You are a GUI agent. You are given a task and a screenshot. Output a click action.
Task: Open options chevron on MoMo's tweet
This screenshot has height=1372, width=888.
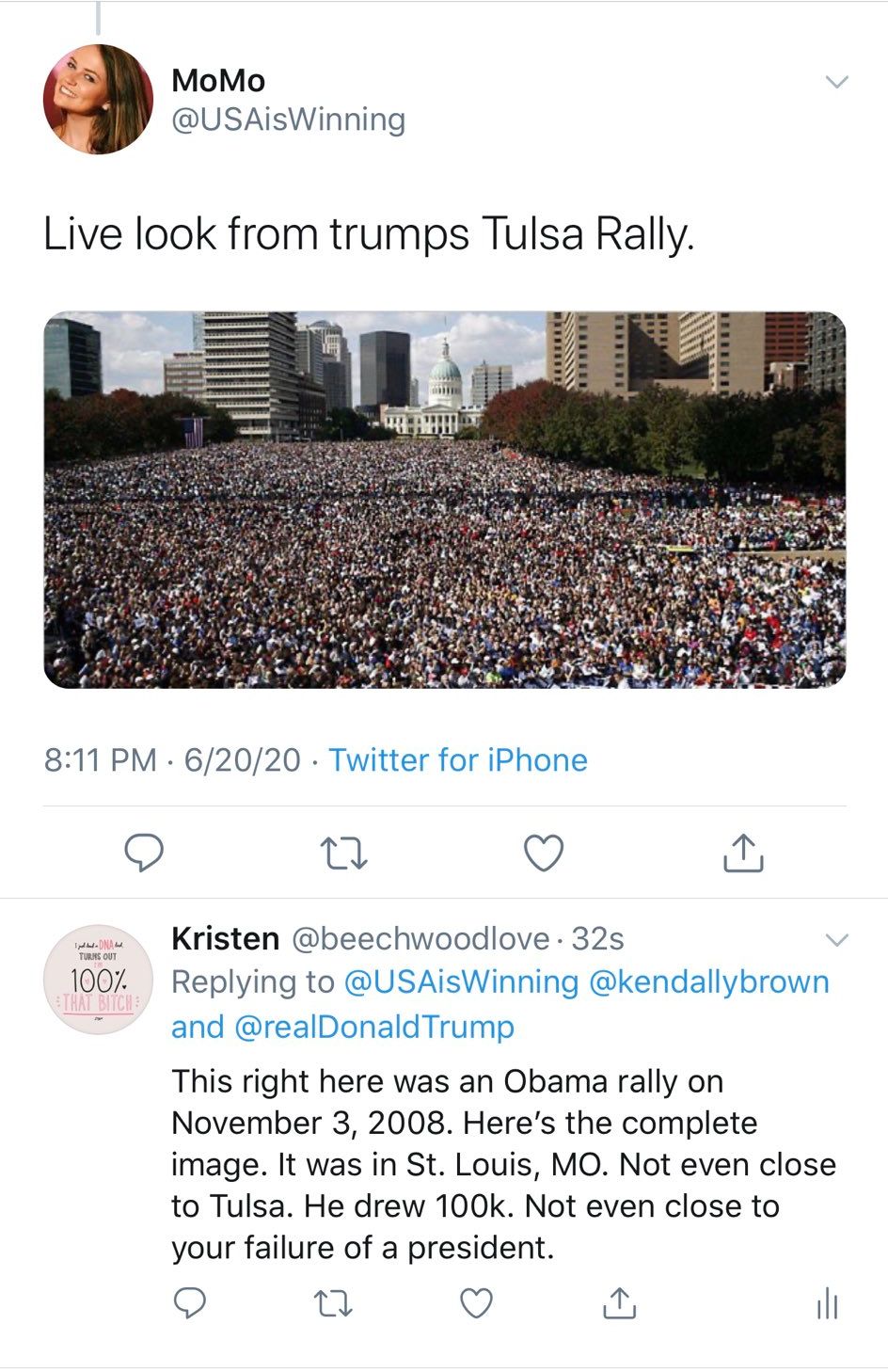(836, 82)
